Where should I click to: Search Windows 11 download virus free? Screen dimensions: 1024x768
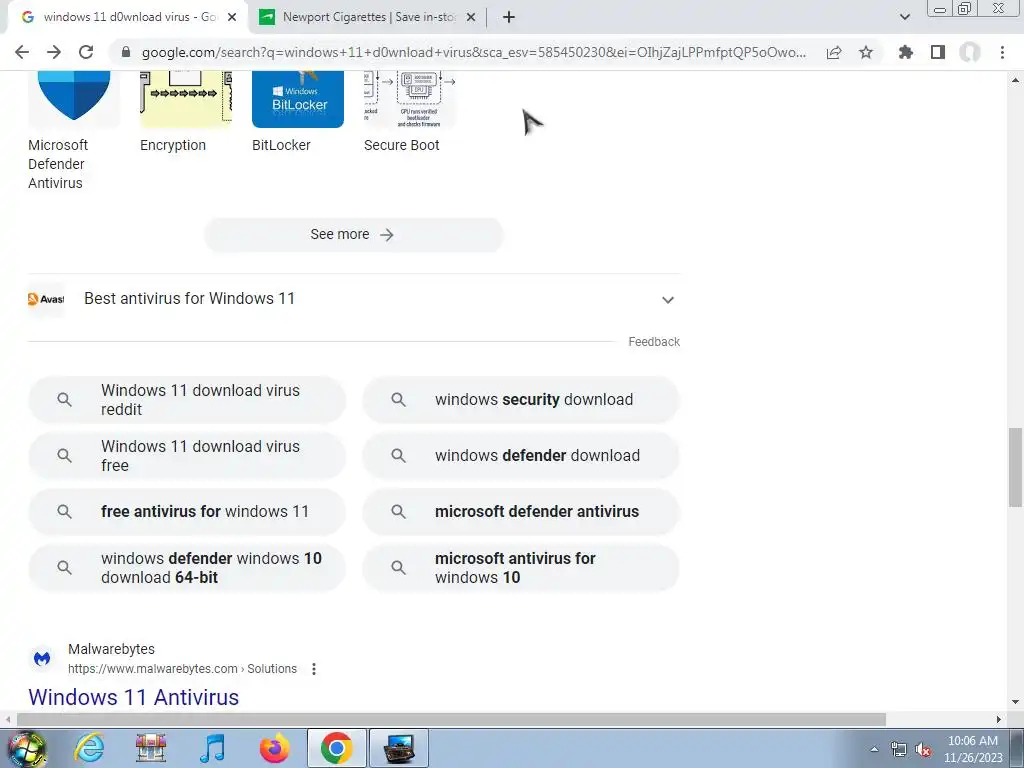[x=187, y=456]
